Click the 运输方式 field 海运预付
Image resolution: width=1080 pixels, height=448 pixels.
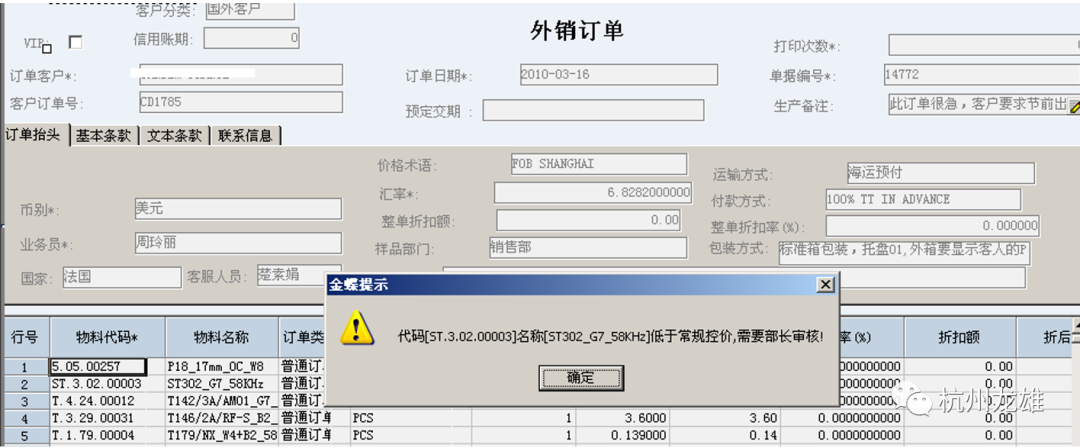coord(941,173)
